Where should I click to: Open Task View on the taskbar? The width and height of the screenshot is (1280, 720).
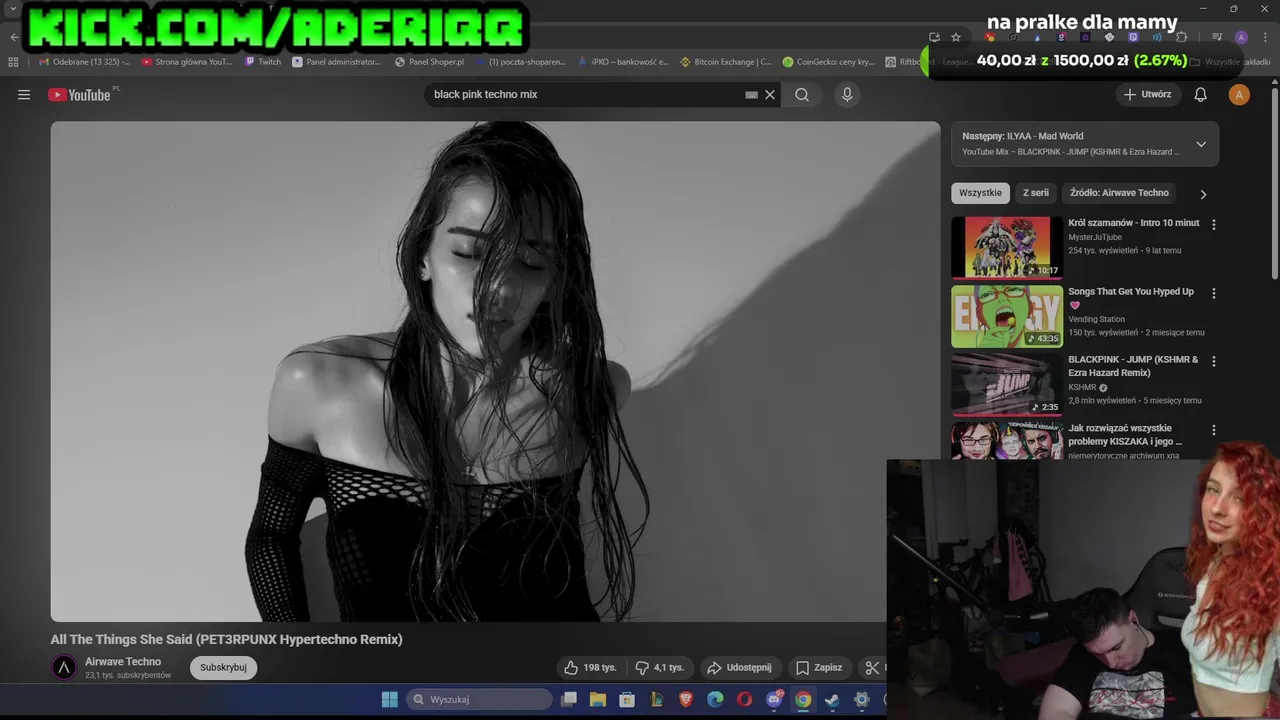(569, 699)
